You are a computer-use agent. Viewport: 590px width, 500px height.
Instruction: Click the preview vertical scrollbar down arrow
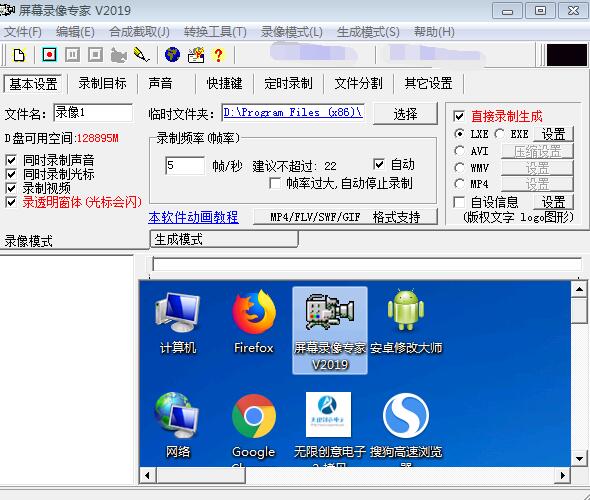tap(579, 459)
